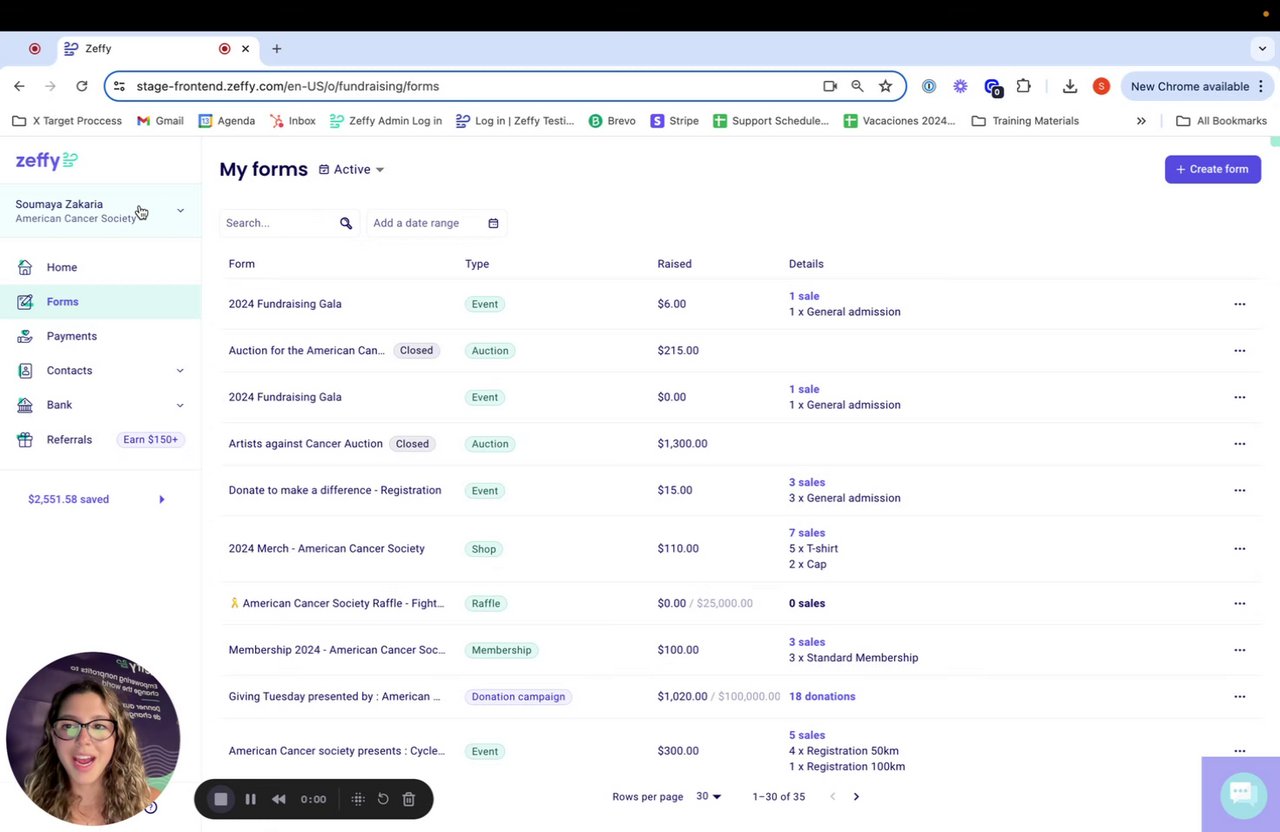The height and width of the screenshot is (832, 1280).
Task: Restart the recording
Action: click(x=383, y=799)
